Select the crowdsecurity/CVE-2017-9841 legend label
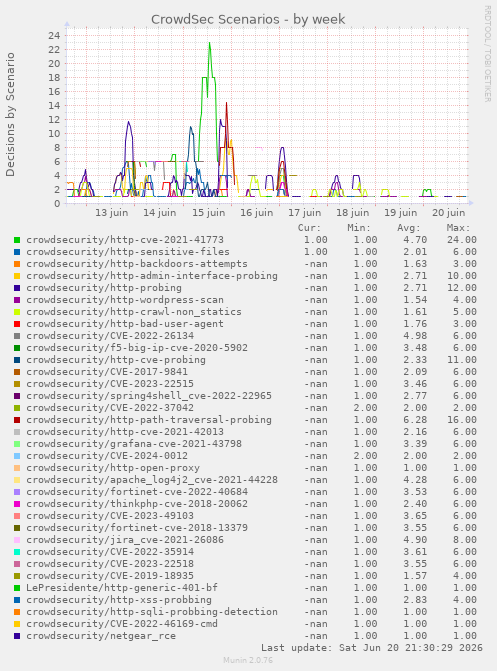The width and height of the screenshot is (497, 671). point(107,371)
